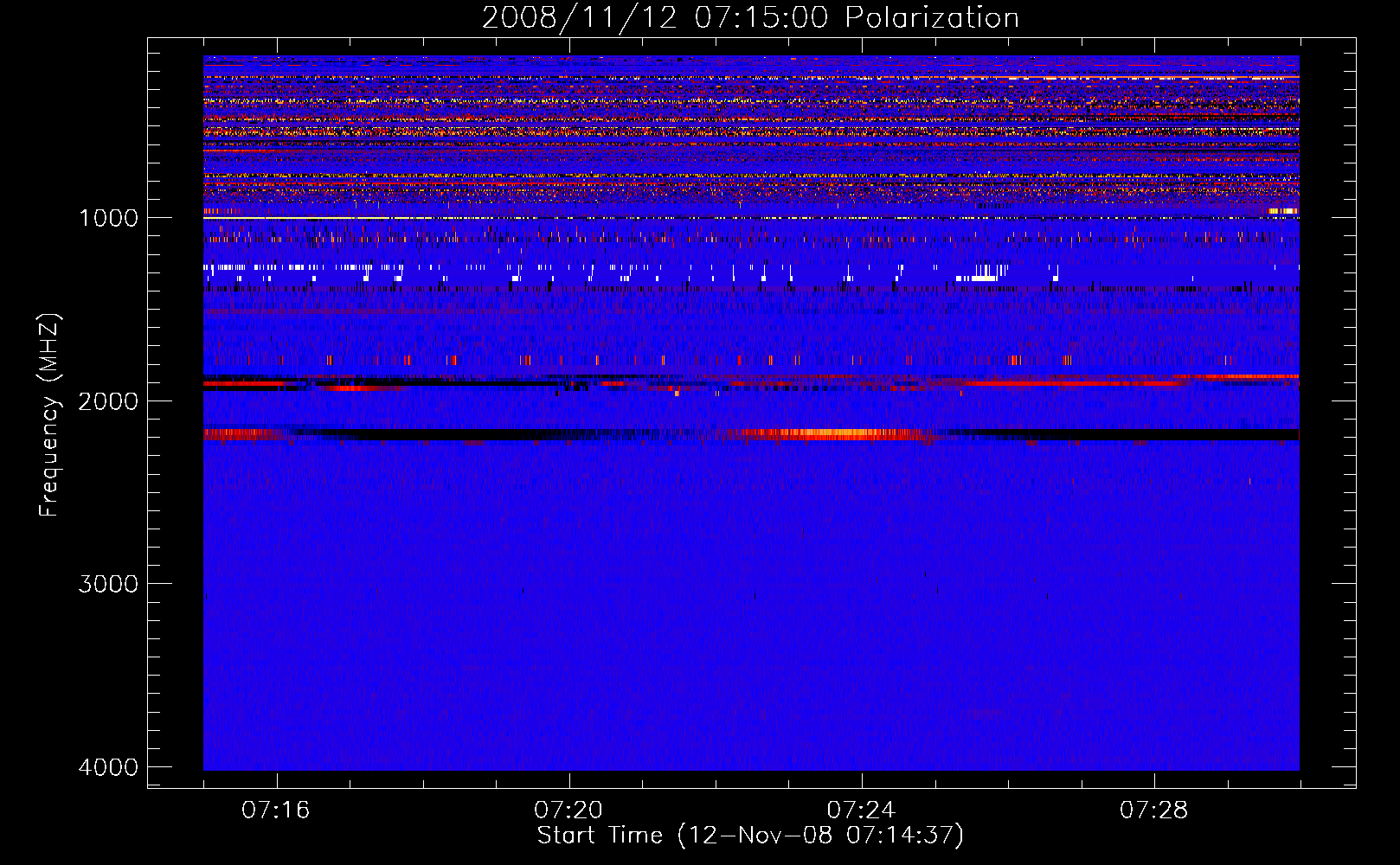
Task: Select the '2000' frequency axis label
Action: [109, 400]
